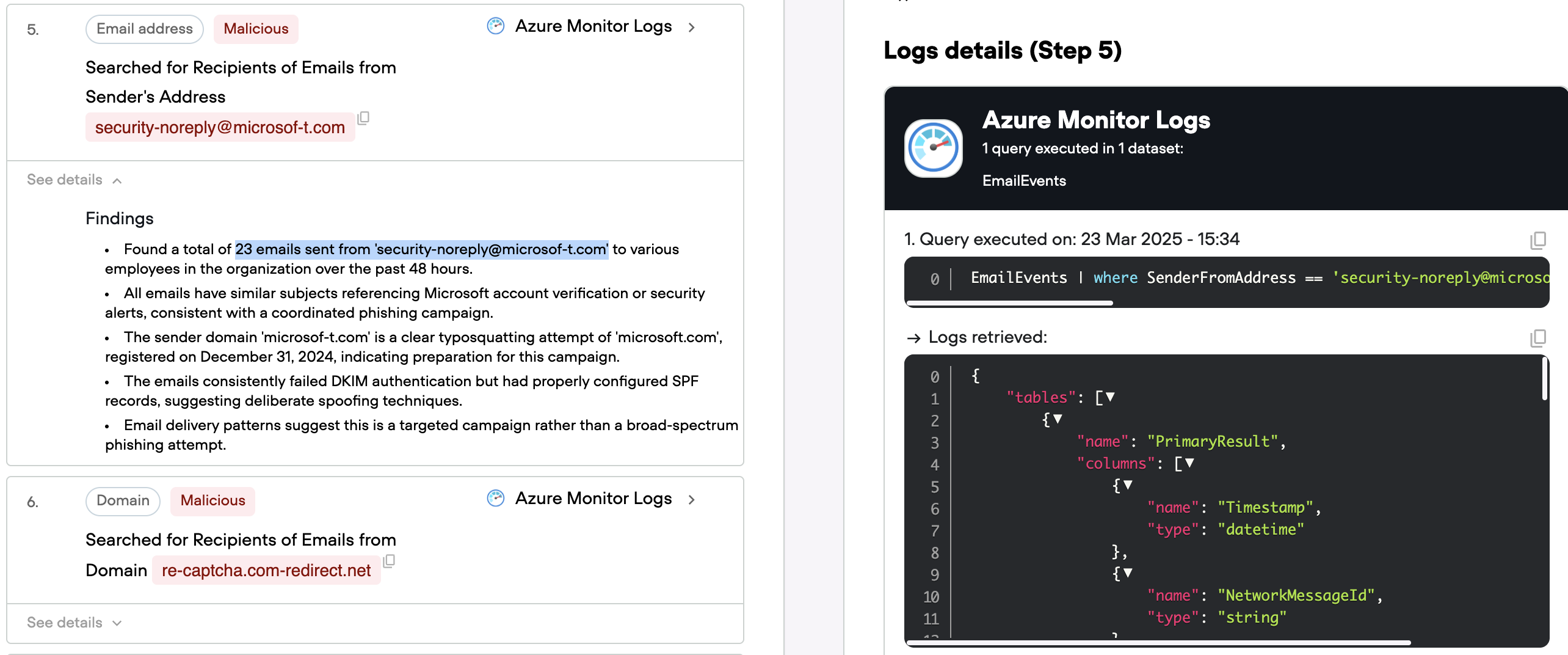Click "1 query executed in 1 dataset:" text
The height and width of the screenshot is (655, 1568).
click(x=1083, y=148)
